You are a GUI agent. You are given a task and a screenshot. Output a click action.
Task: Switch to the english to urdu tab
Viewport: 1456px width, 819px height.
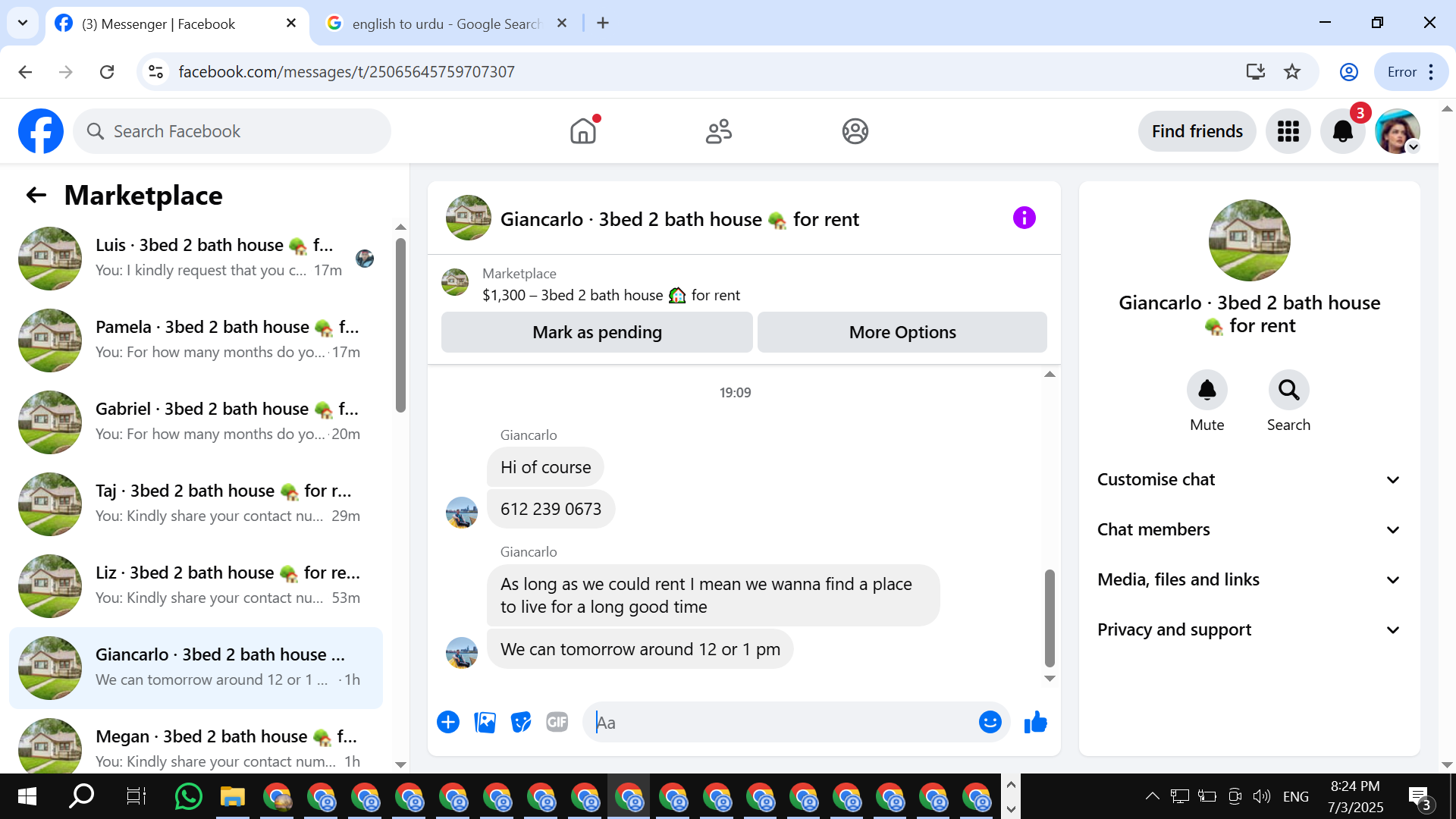[446, 24]
